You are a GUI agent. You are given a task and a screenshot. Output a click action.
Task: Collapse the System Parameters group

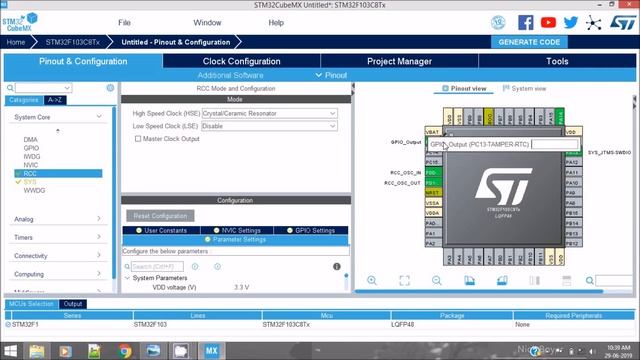[127, 278]
